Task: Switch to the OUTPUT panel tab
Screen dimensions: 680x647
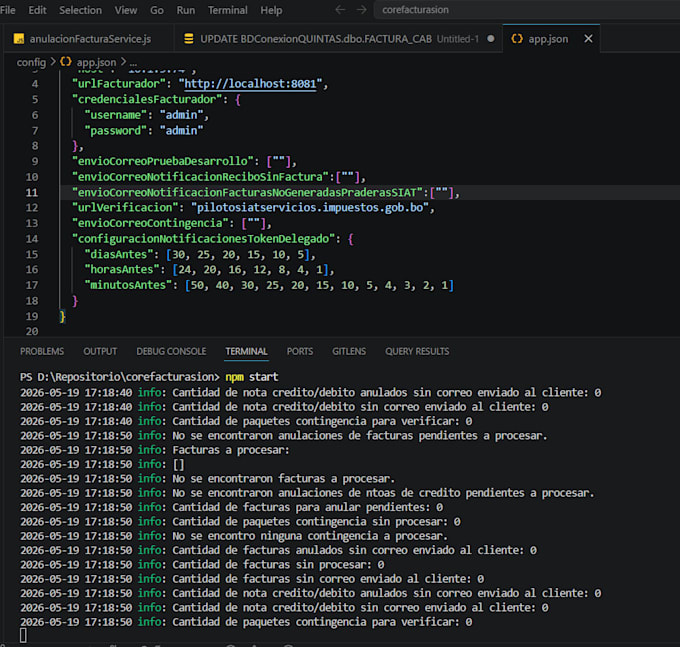Action: [100, 351]
